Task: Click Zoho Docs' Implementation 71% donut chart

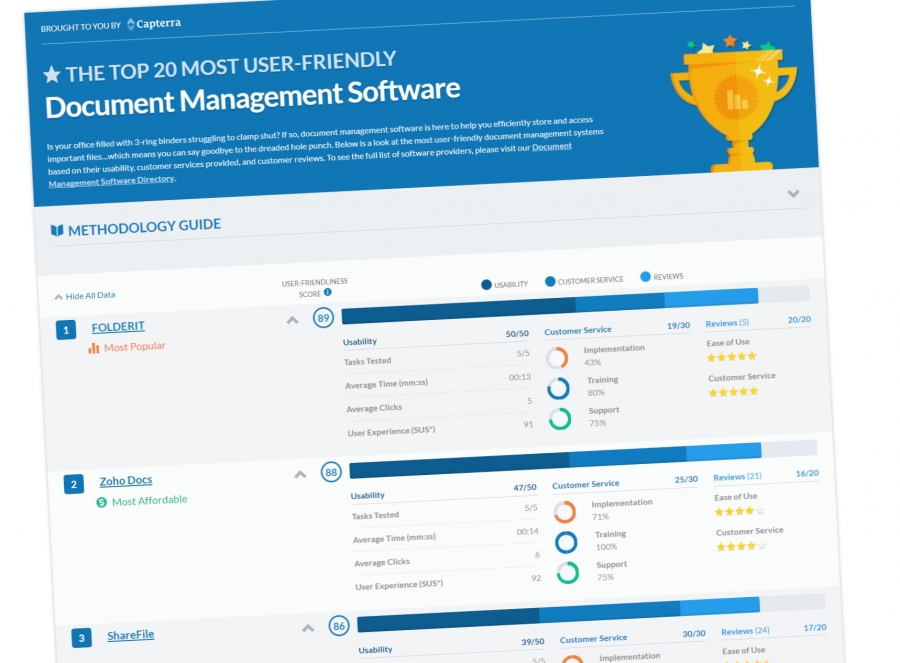Action: click(565, 511)
